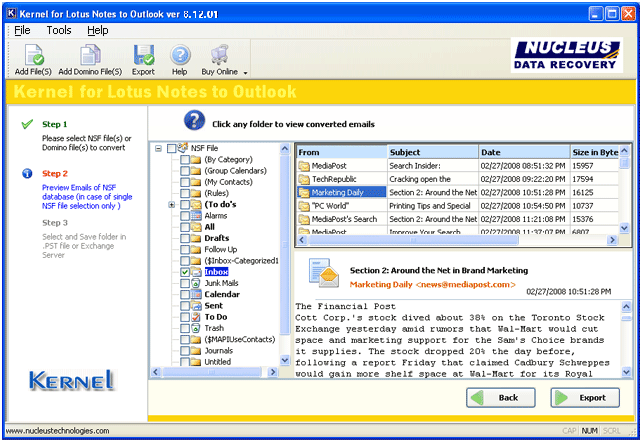Click the Calendar folder icon in tree
642x445 pixels.
click(196, 294)
